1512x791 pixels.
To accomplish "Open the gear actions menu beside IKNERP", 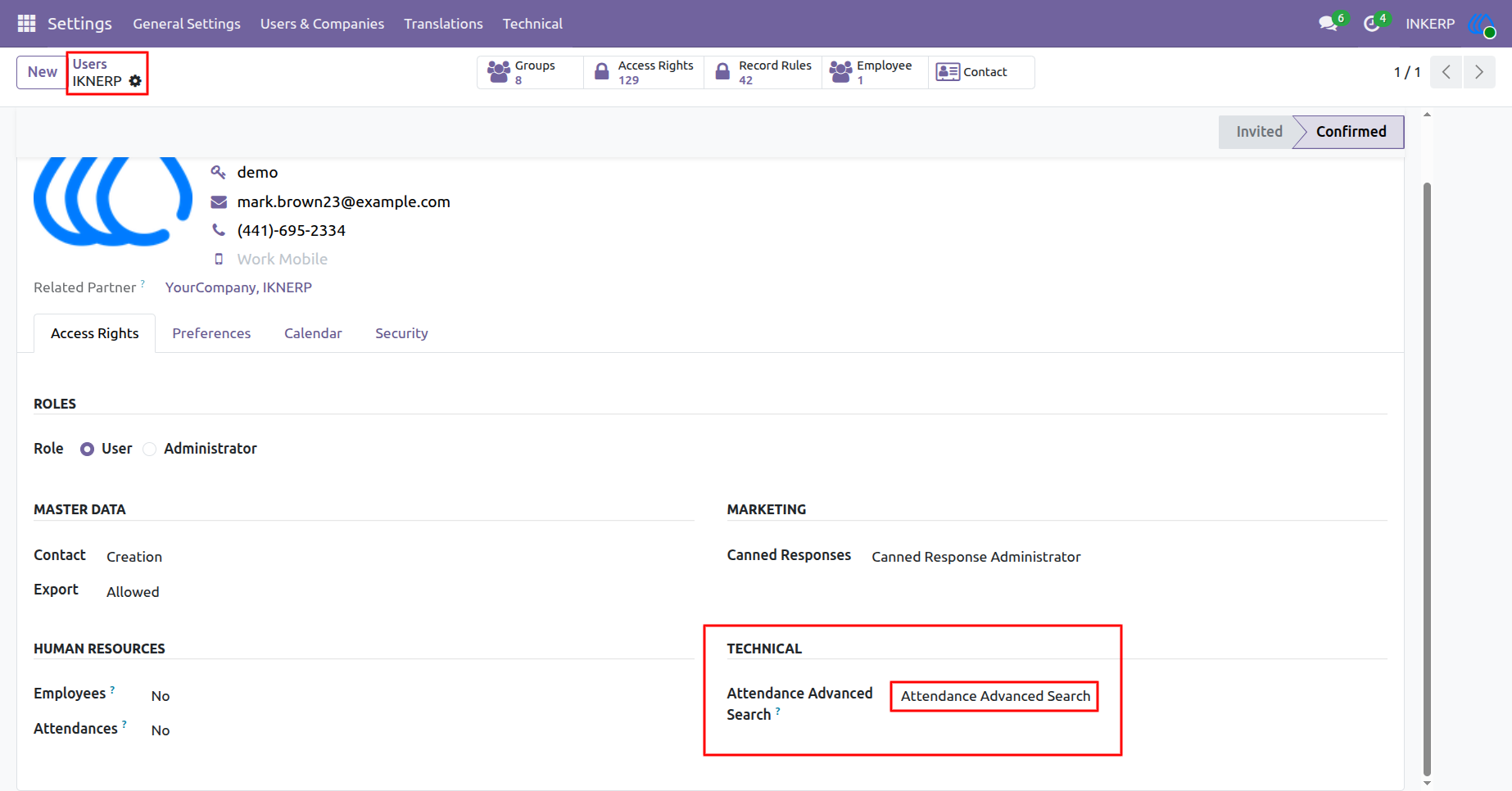I will [x=135, y=81].
